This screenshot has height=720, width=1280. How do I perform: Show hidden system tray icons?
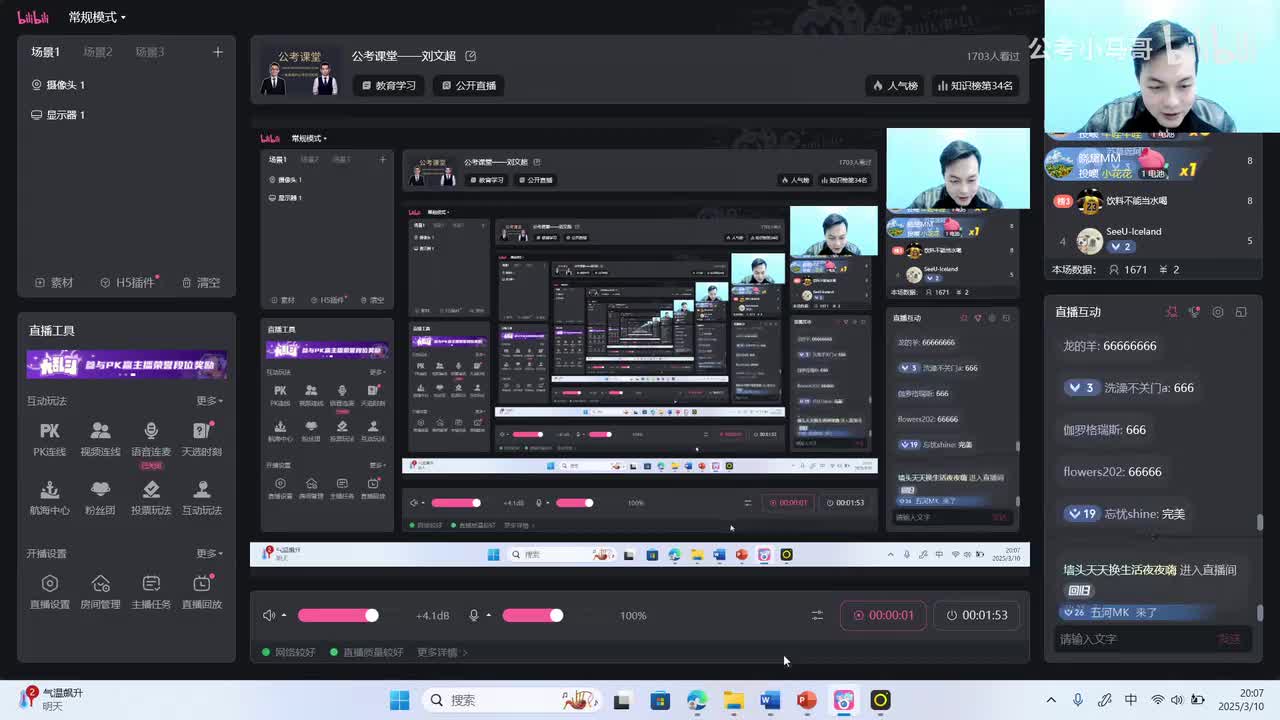(x=1051, y=700)
